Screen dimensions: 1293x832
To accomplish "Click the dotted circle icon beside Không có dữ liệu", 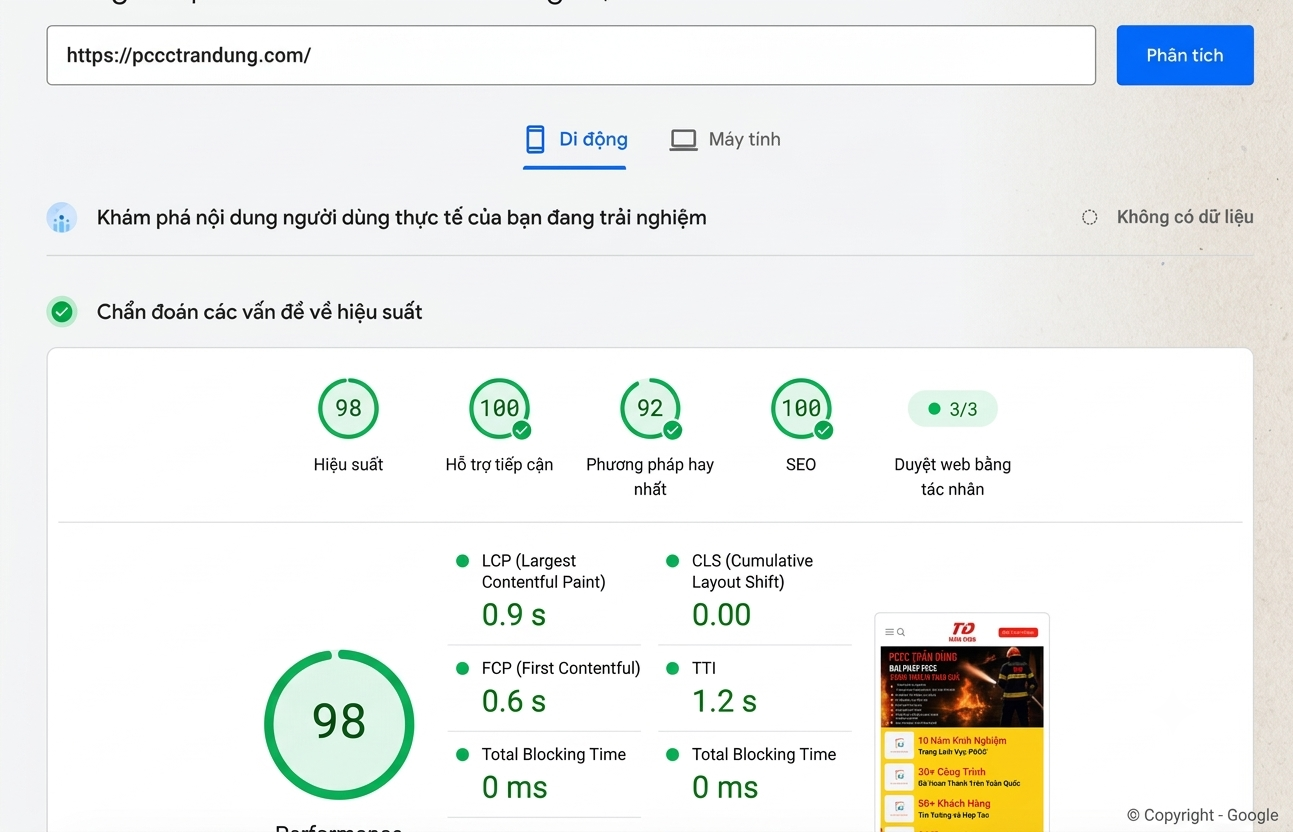I will coord(1090,217).
